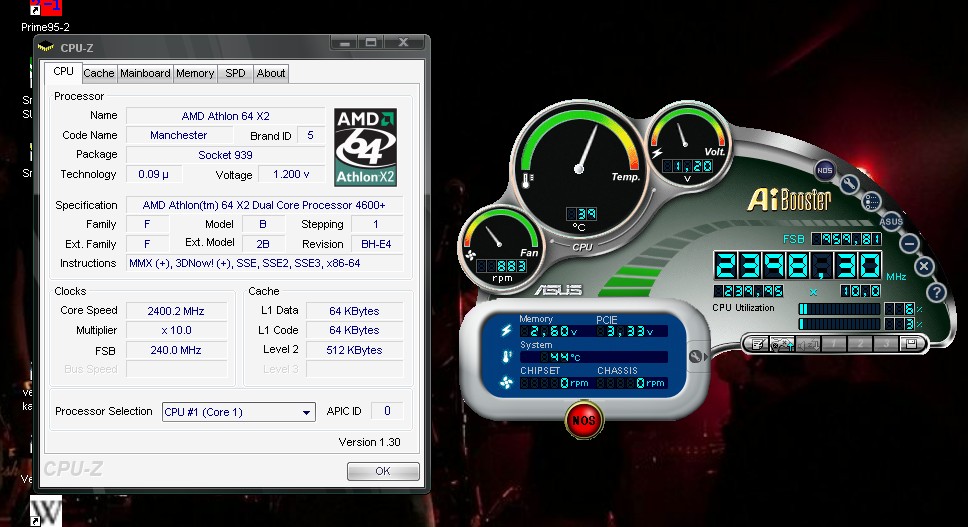The width and height of the screenshot is (968, 527).
Task: Click the speaker silent-mode profile icon
Action: (807, 344)
